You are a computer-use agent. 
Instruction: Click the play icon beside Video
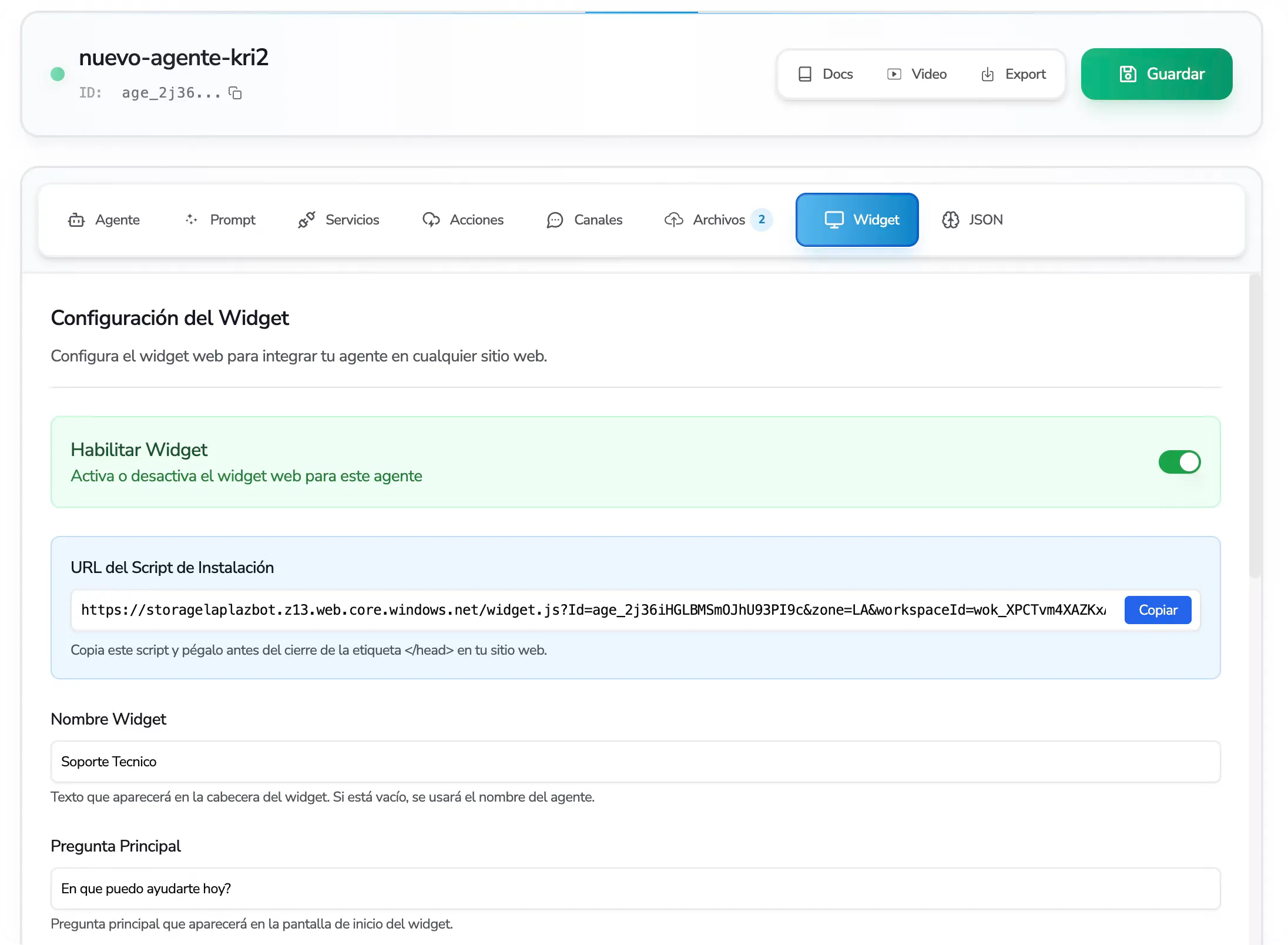894,74
